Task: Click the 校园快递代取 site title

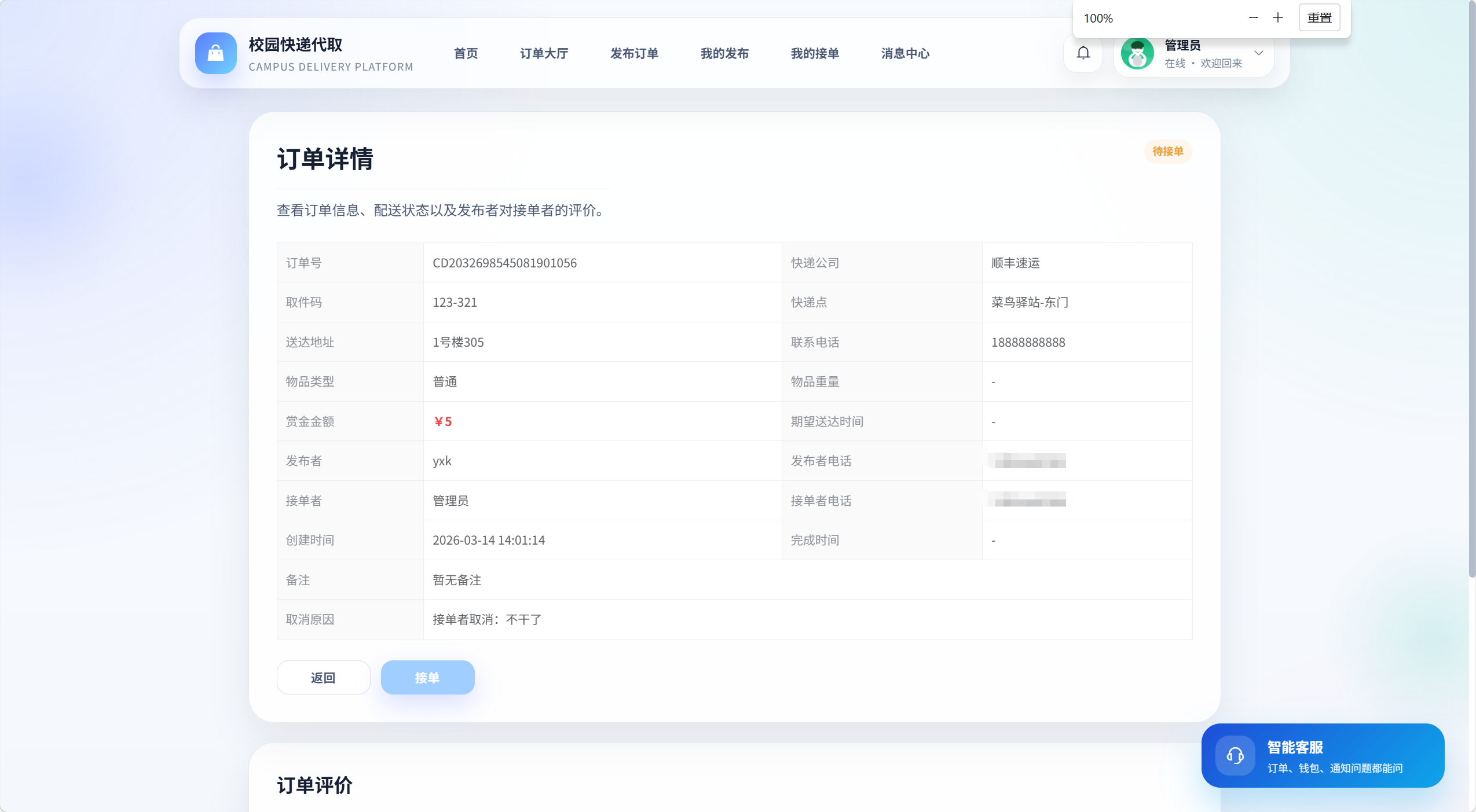Action: (295, 45)
